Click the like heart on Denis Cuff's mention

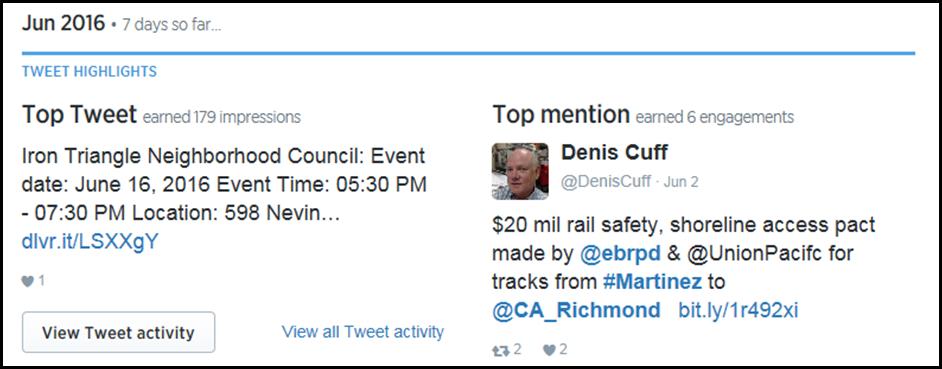pos(548,350)
